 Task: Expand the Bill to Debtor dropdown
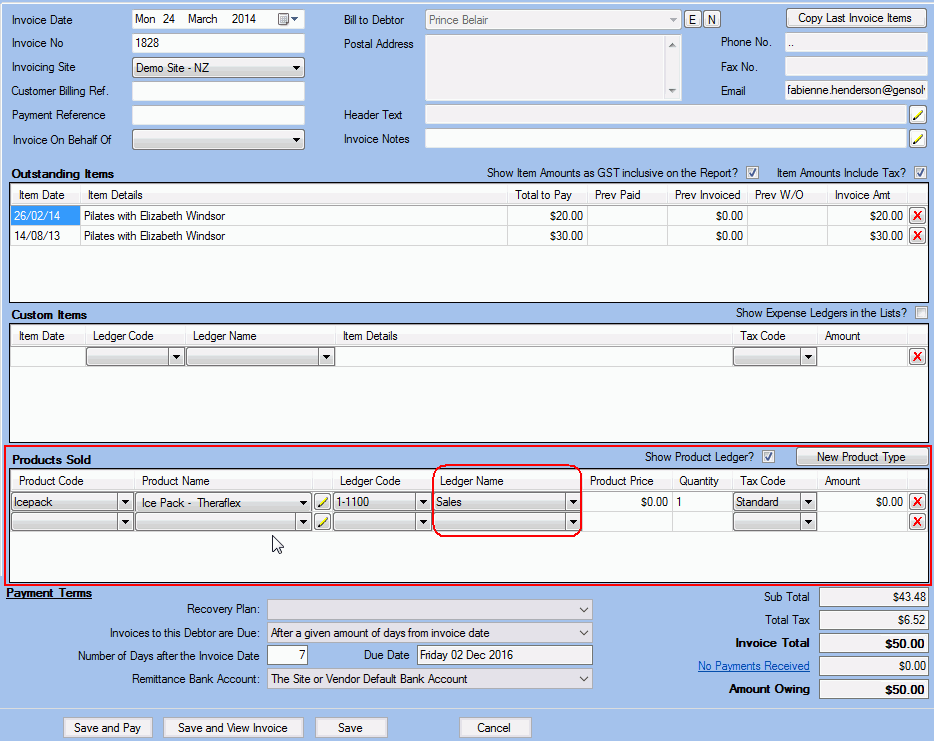pyautogui.click(x=673, y=20)
